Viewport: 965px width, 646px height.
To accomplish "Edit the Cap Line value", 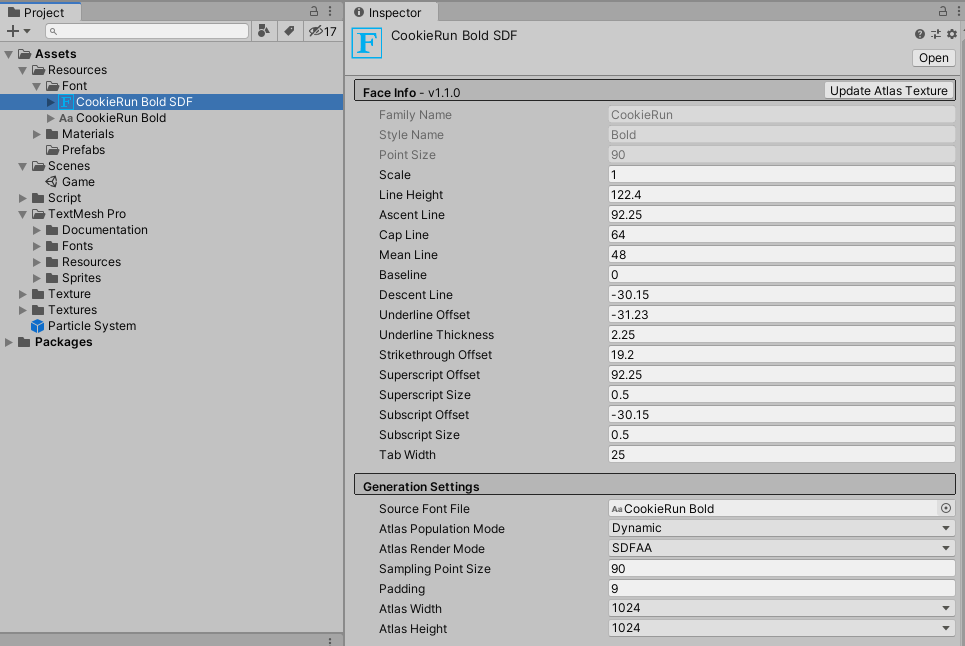I will 782,234.
